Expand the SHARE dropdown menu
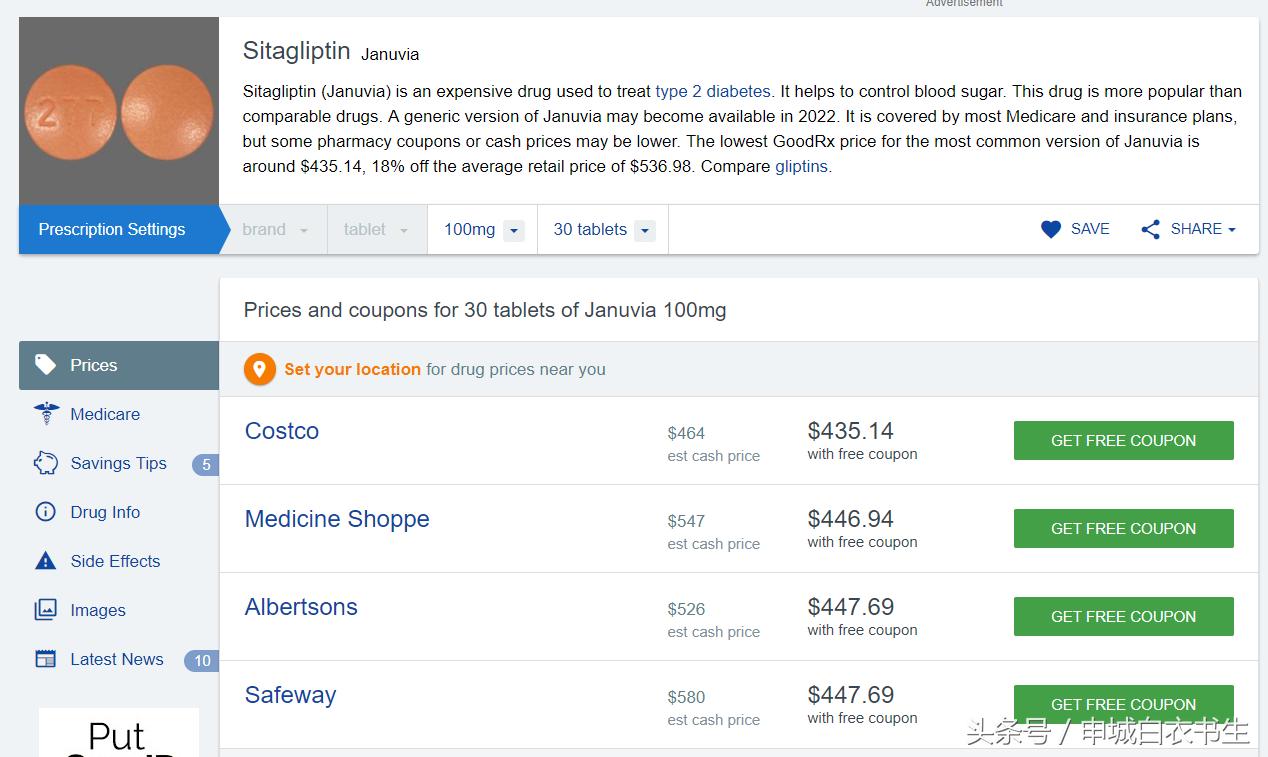This screenshot has width=1268, height=757. point(1189,229)
